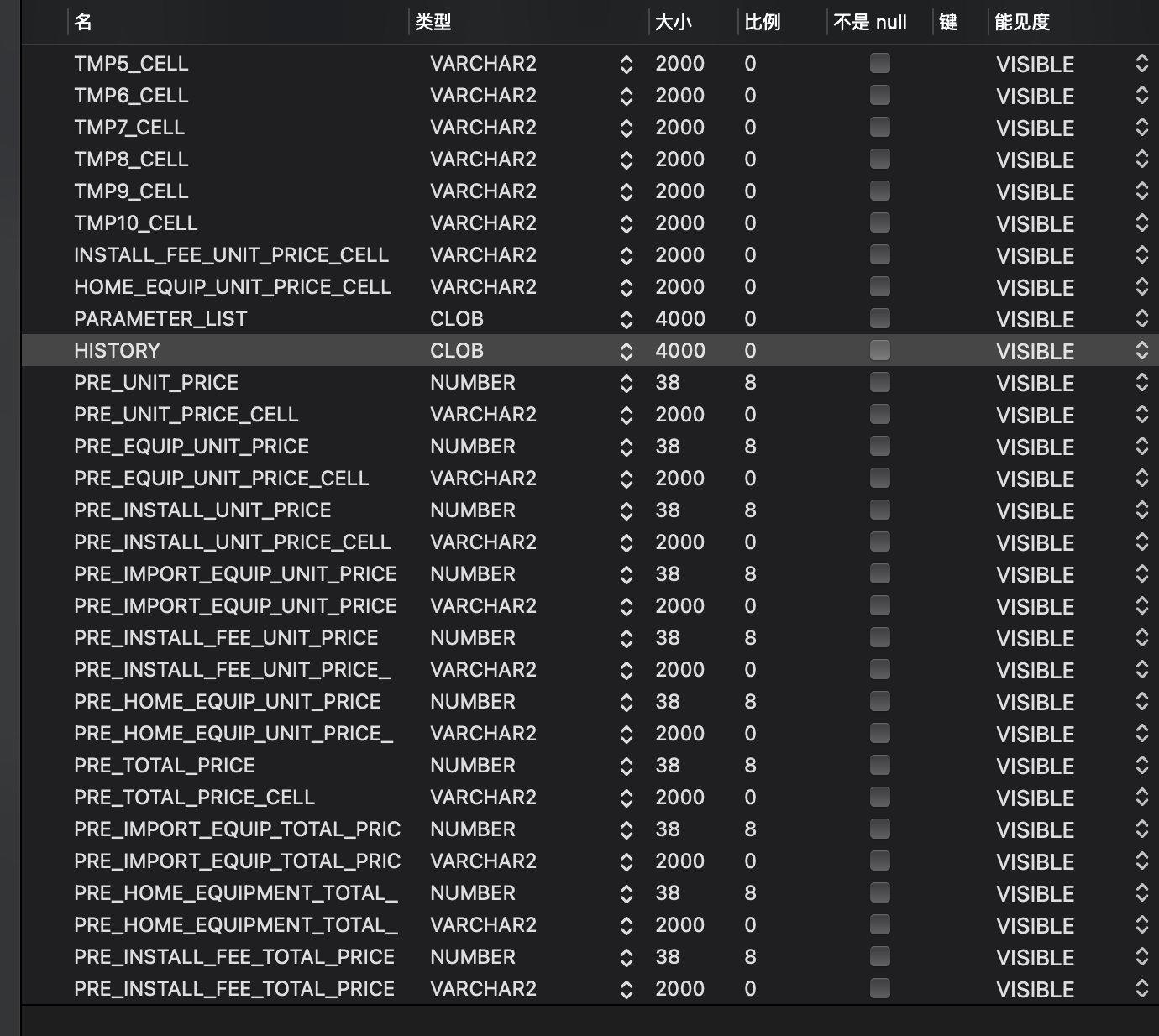Open visibility dropdown for HISTORY row
This screenshot has height=1036, width=1159.
click(1141, 351)
